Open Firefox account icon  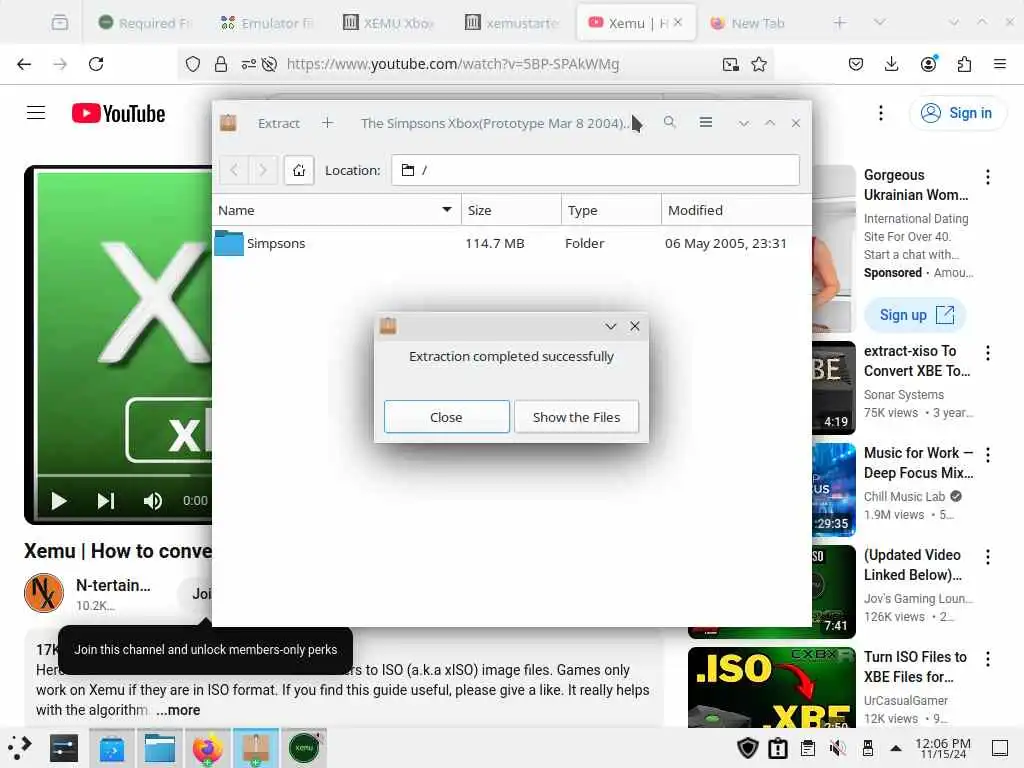click(x=928, y=64)
